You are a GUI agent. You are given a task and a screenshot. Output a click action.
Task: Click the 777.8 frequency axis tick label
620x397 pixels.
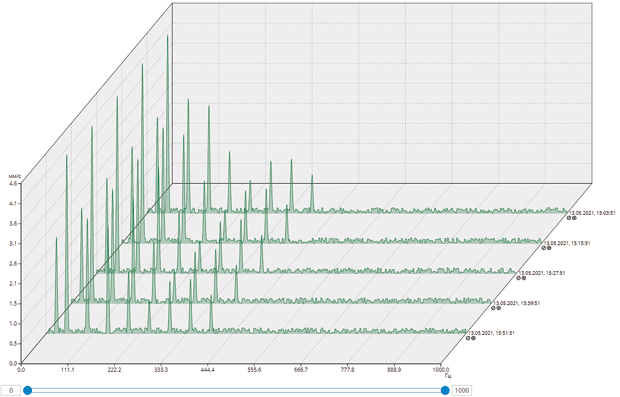coord(348,370)
